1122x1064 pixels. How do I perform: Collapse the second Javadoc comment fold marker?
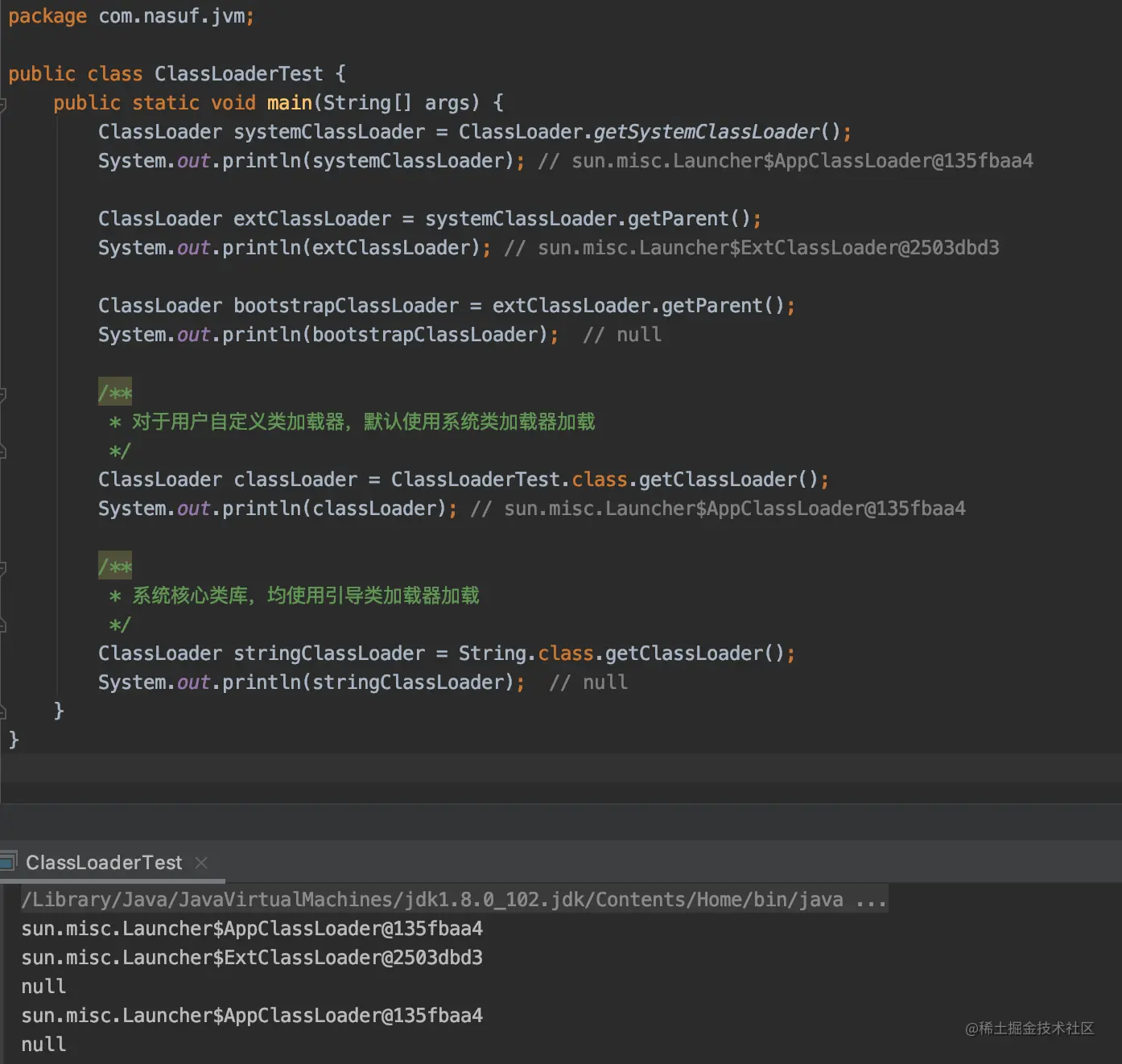coord(3,567)
